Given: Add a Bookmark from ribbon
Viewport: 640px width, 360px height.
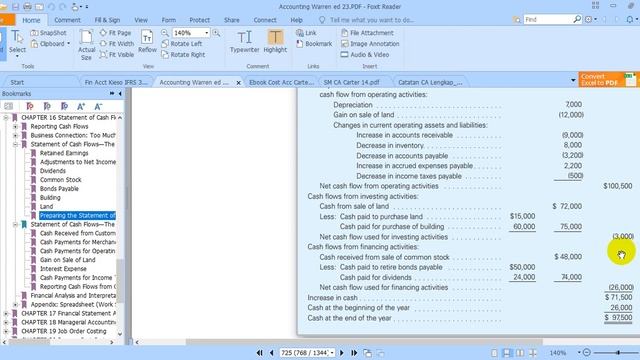Looking at the screenshot, I should tap(314, 44).
